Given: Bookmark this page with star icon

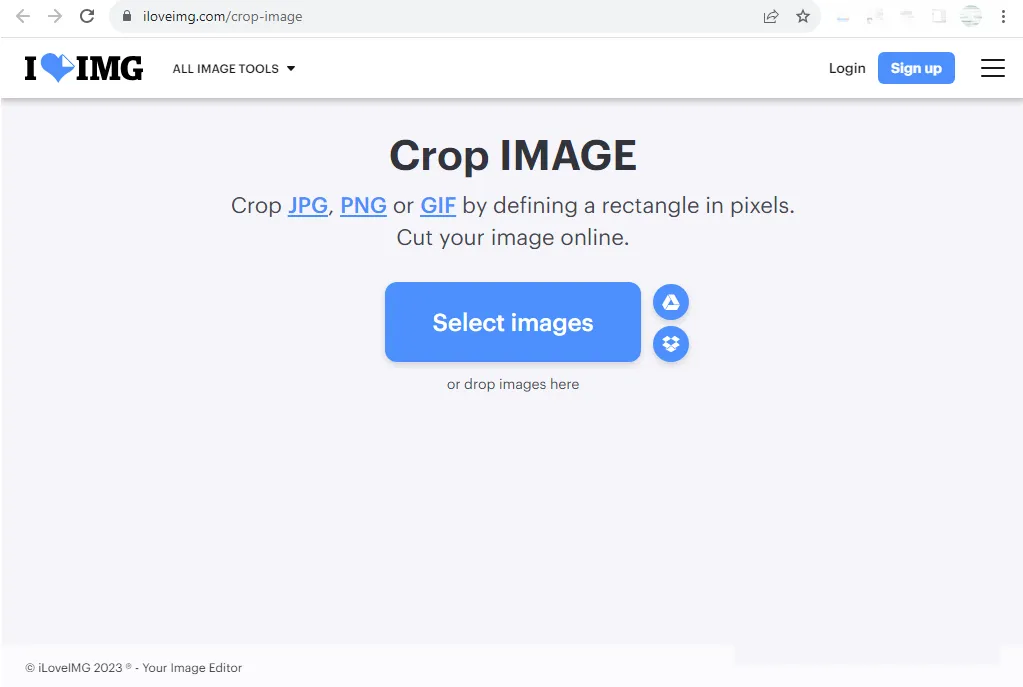Looking at the screenshot, I should 802,16.
